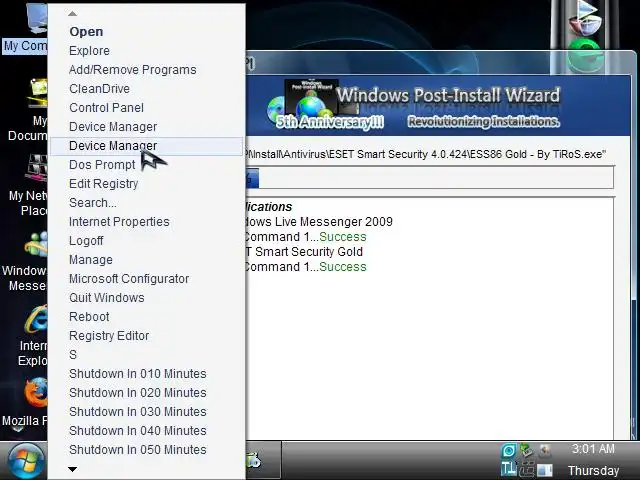Click the Windows Post-Install Wizard banner title
This screenshot has height=480, width=640.
(448, 95)
